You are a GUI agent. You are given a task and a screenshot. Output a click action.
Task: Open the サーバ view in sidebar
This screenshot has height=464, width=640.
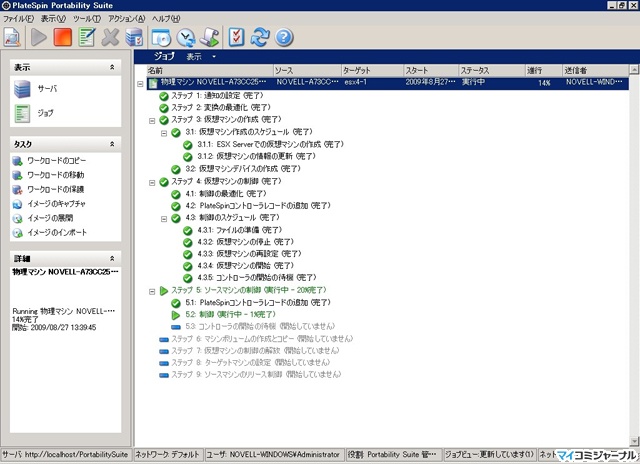36,89
